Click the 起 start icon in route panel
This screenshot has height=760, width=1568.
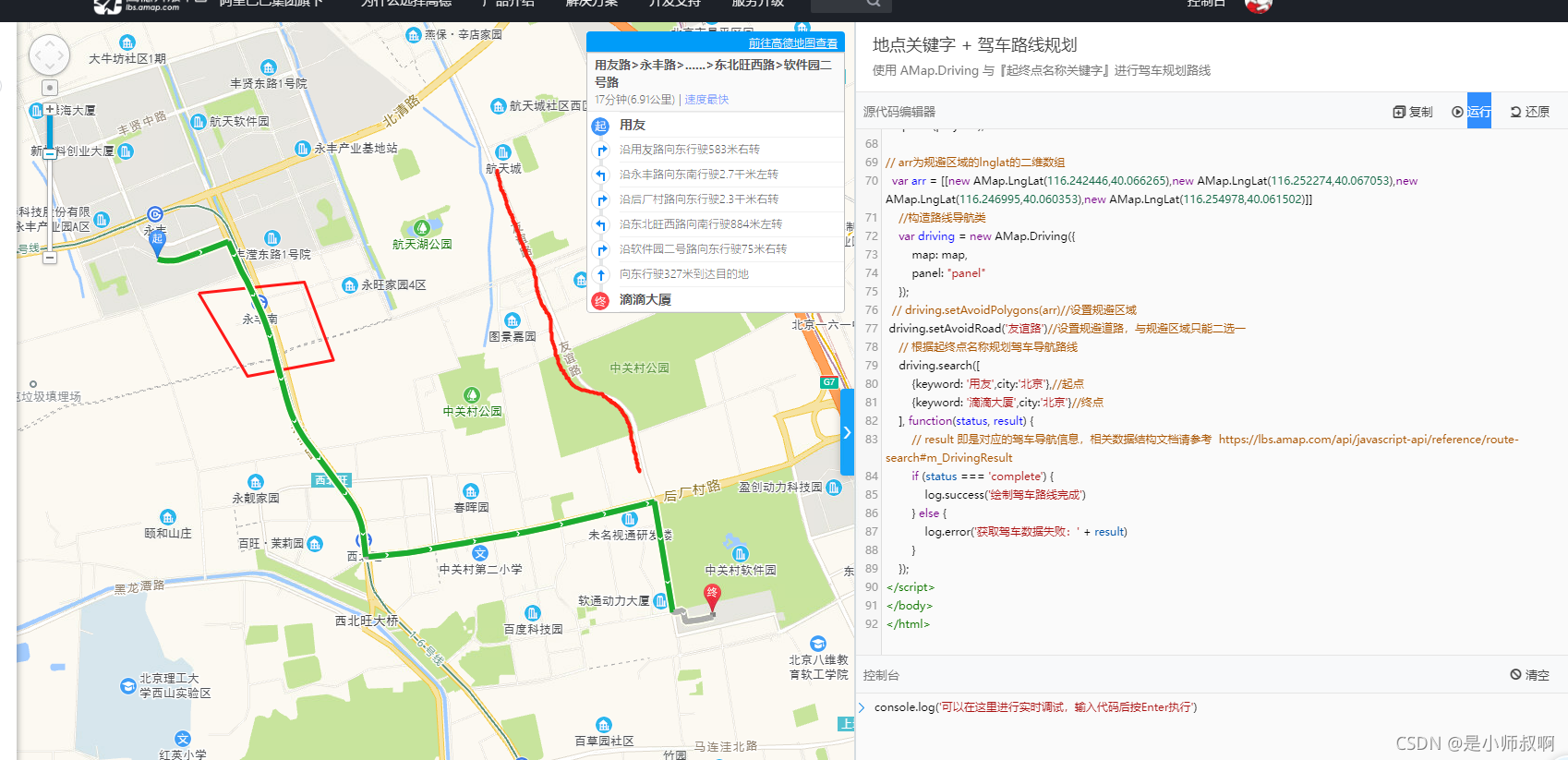tap(600, 126)
